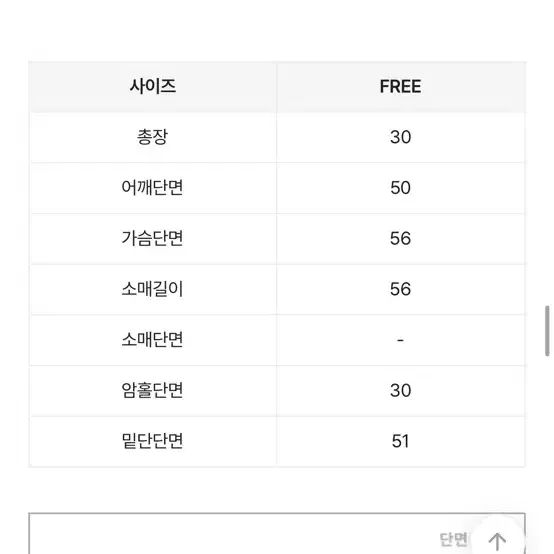Click the 어깨단면 row label
Image resolution: width=554 pixels, height=554 pixels.
tap(153, 188)
